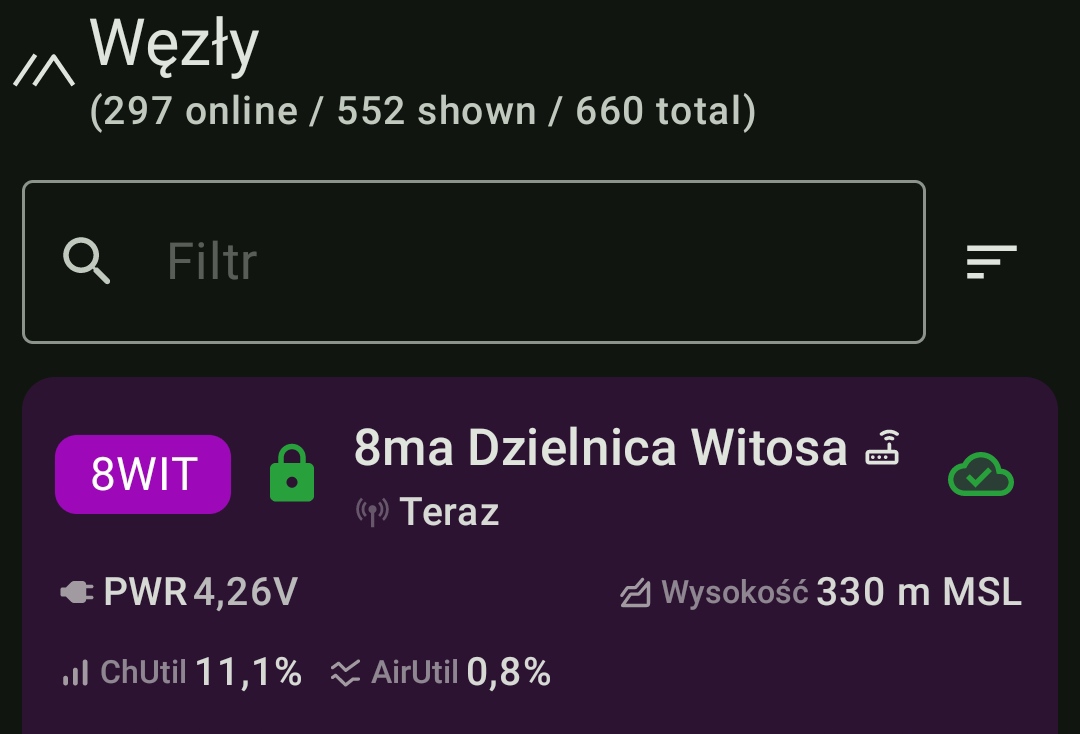
Task: Tap the ChUtil 11,1% reading
Action: (x=200, y=672)
